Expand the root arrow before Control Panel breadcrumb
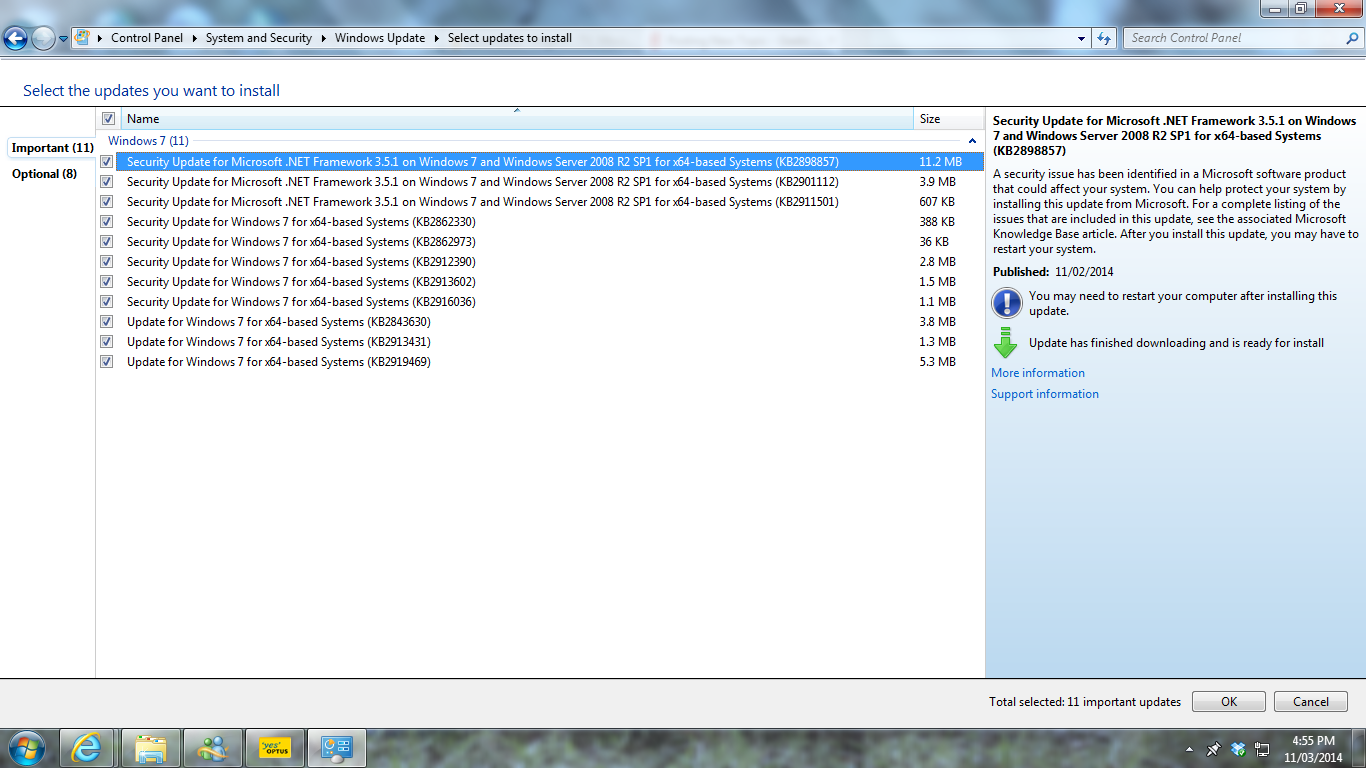 (100, 38)
